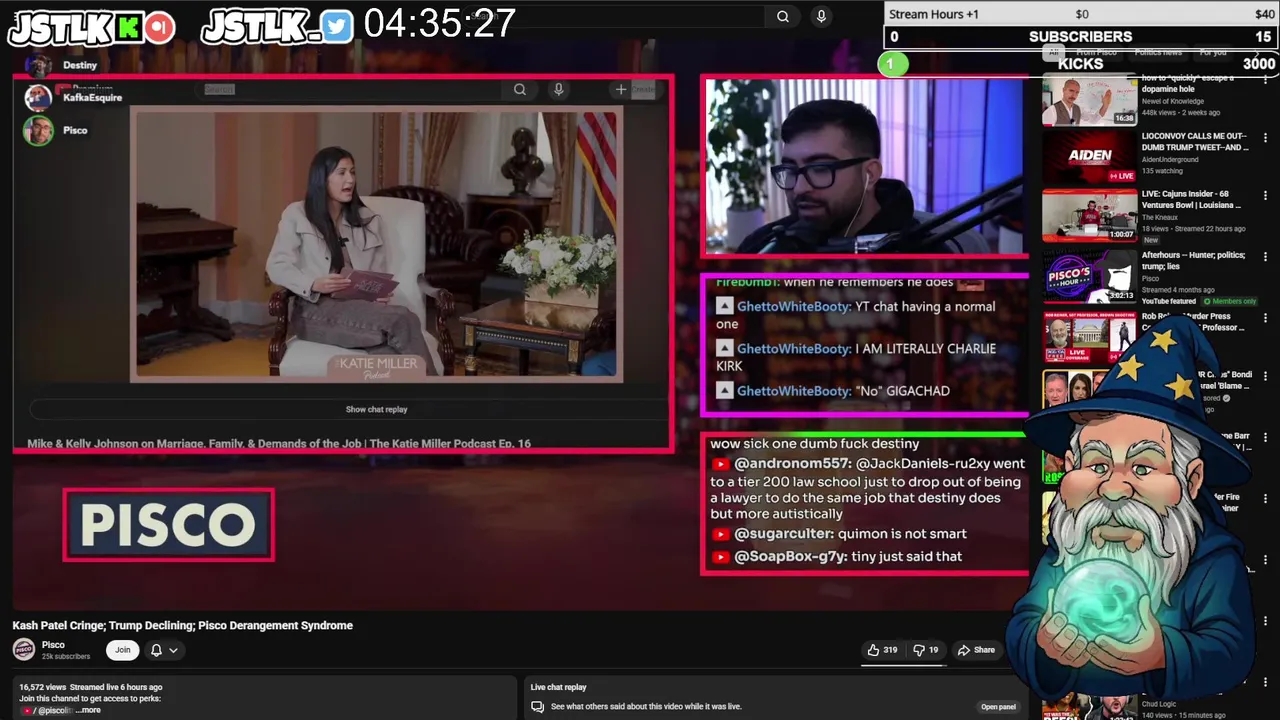Open options menu for Rob Reiner video
The height and width of the screenshot is (720, 1280).
point(1265,319)
